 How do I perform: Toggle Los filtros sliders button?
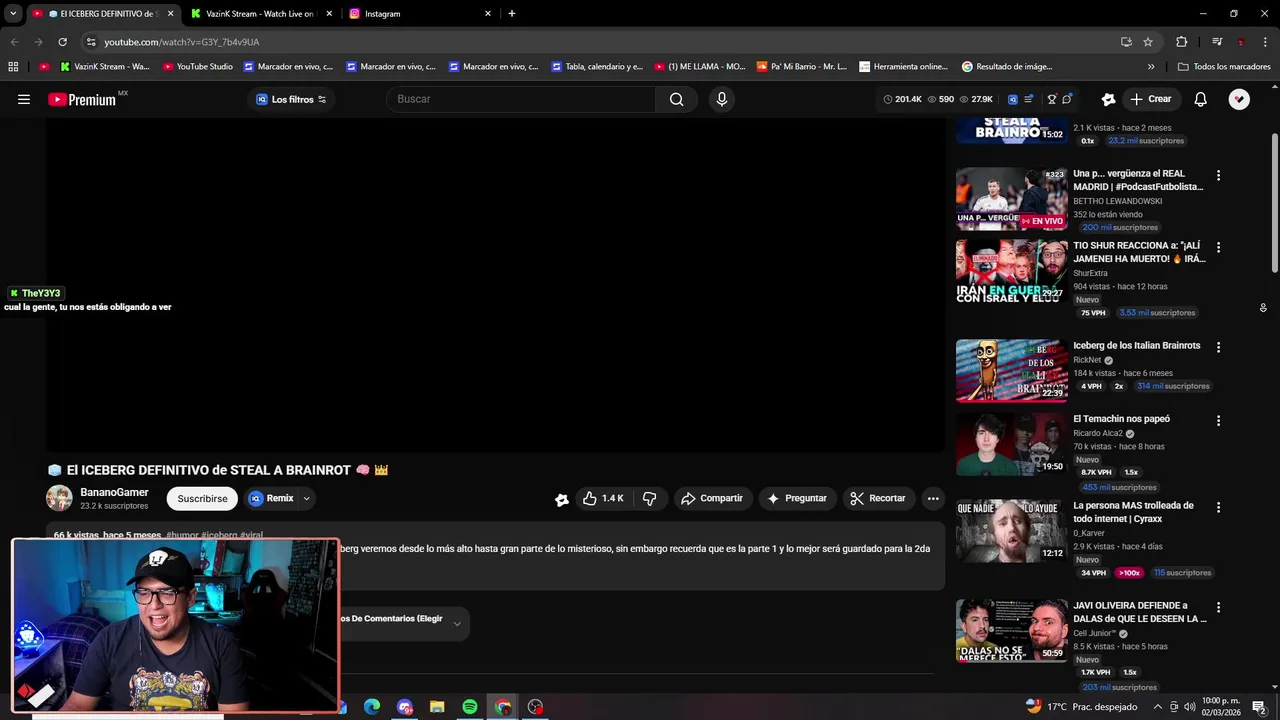(x=322, y=99)
